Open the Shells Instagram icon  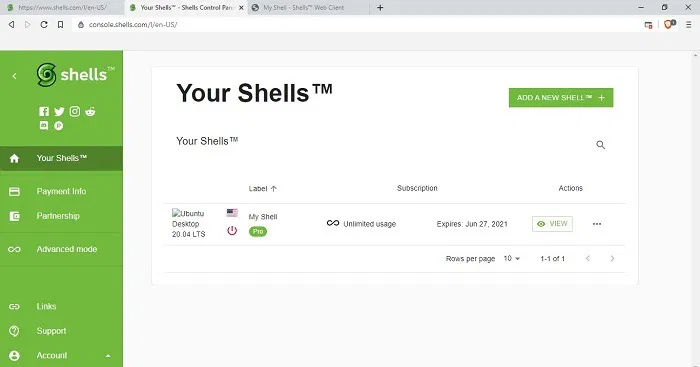click(75, 112)
